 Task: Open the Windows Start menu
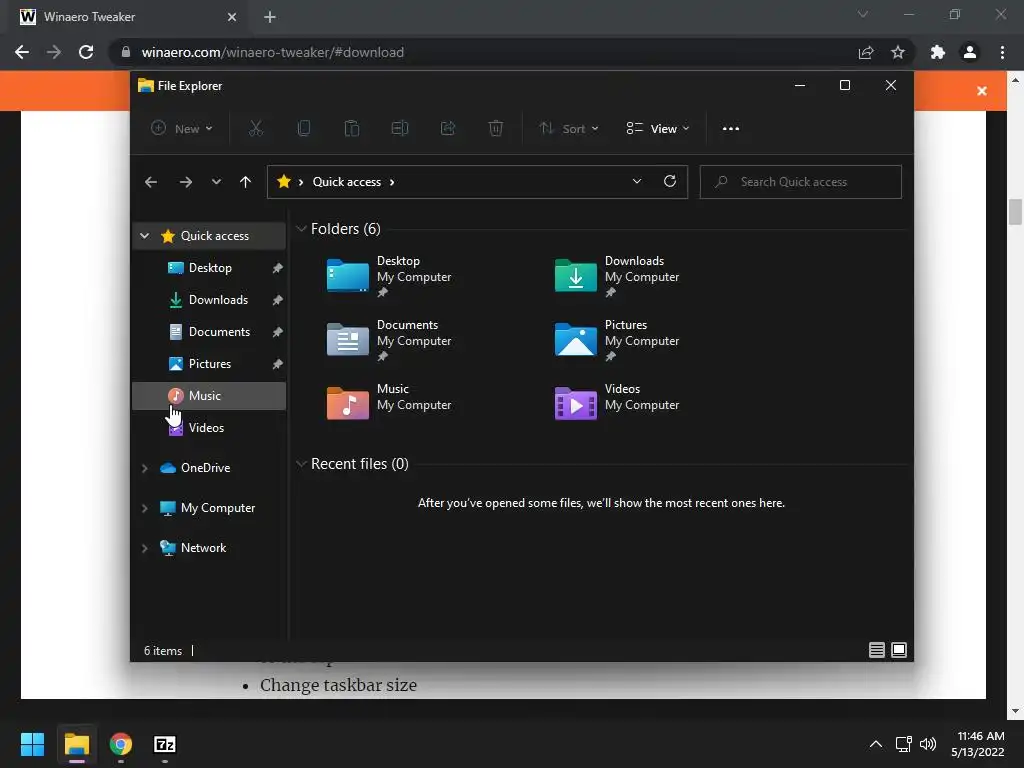click(x=32, y=744)
